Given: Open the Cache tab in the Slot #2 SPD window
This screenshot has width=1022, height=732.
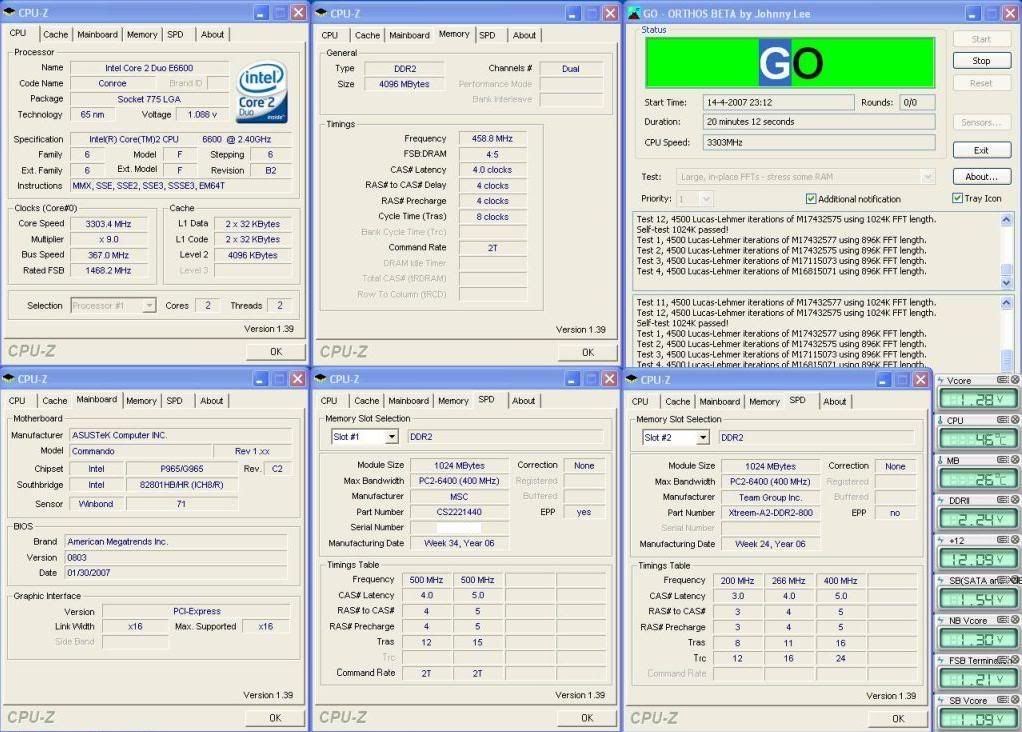Looking at the screenshot, I should click(678, 402).
